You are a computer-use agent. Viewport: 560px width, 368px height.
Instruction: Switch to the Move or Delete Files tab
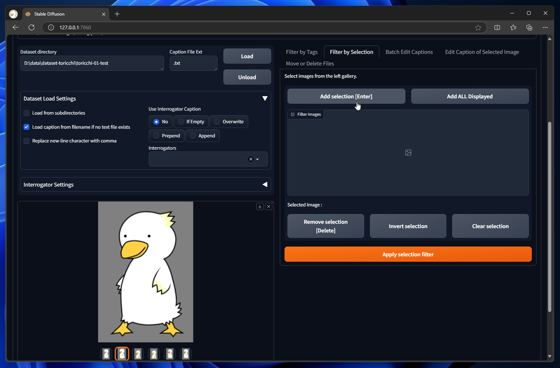pyautogui.click(x=310, y=64)
